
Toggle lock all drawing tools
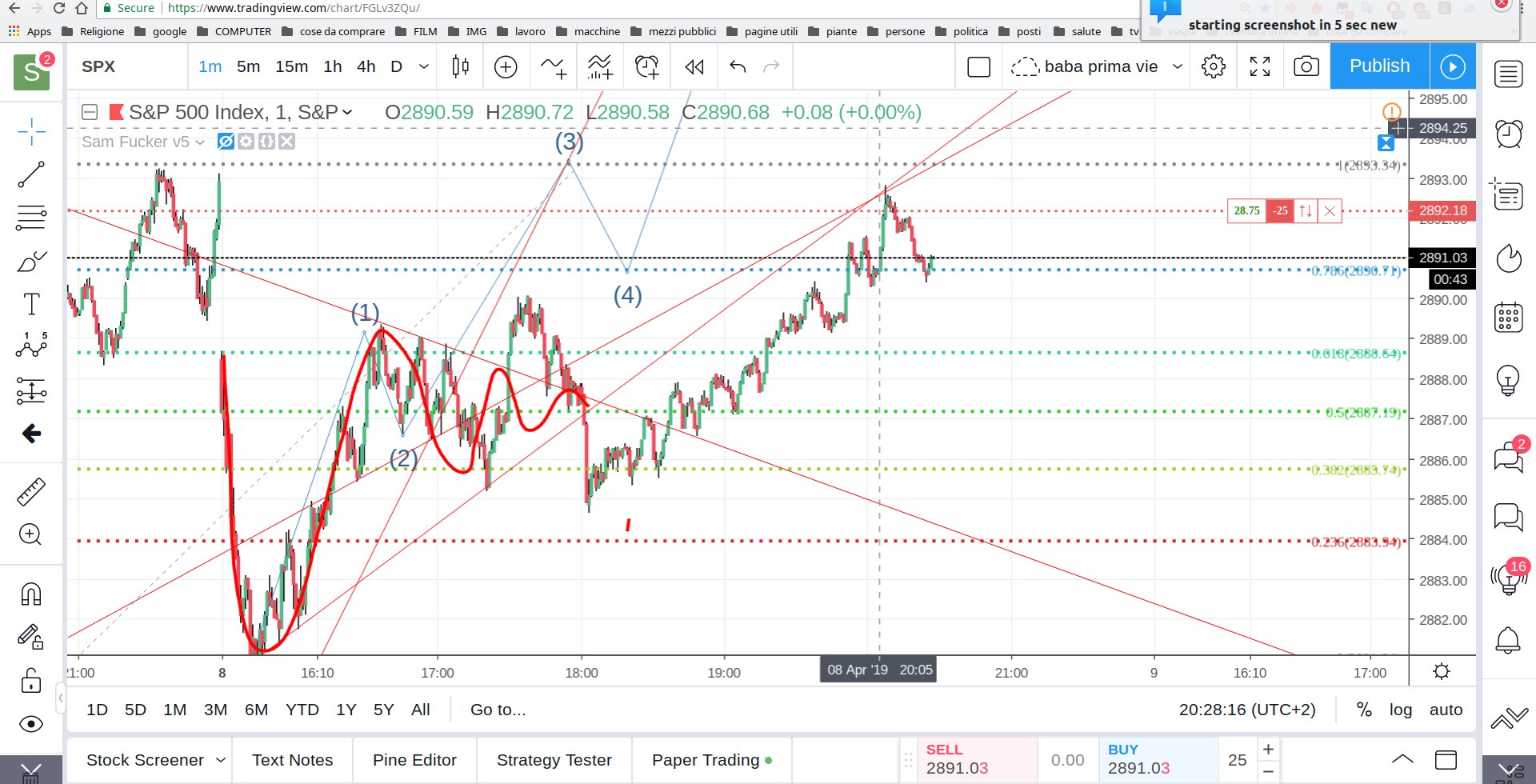30,681
